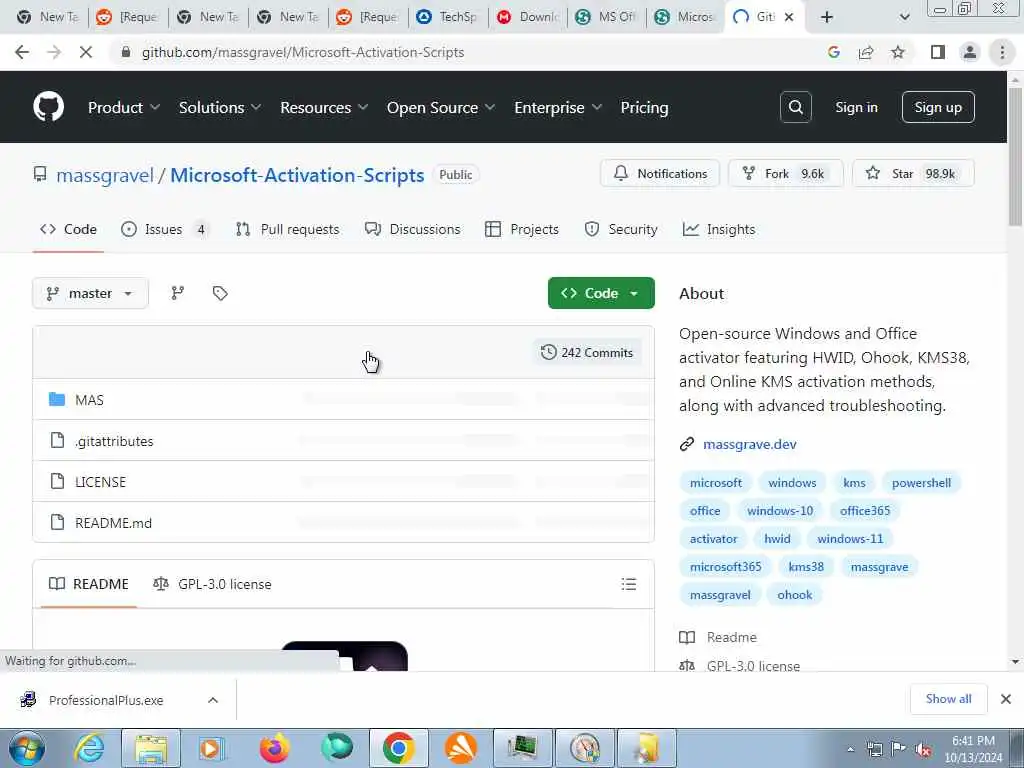The height and width of the screenshot is (768, 1024).
Task: Click Show all downloads
Action: 948,699
